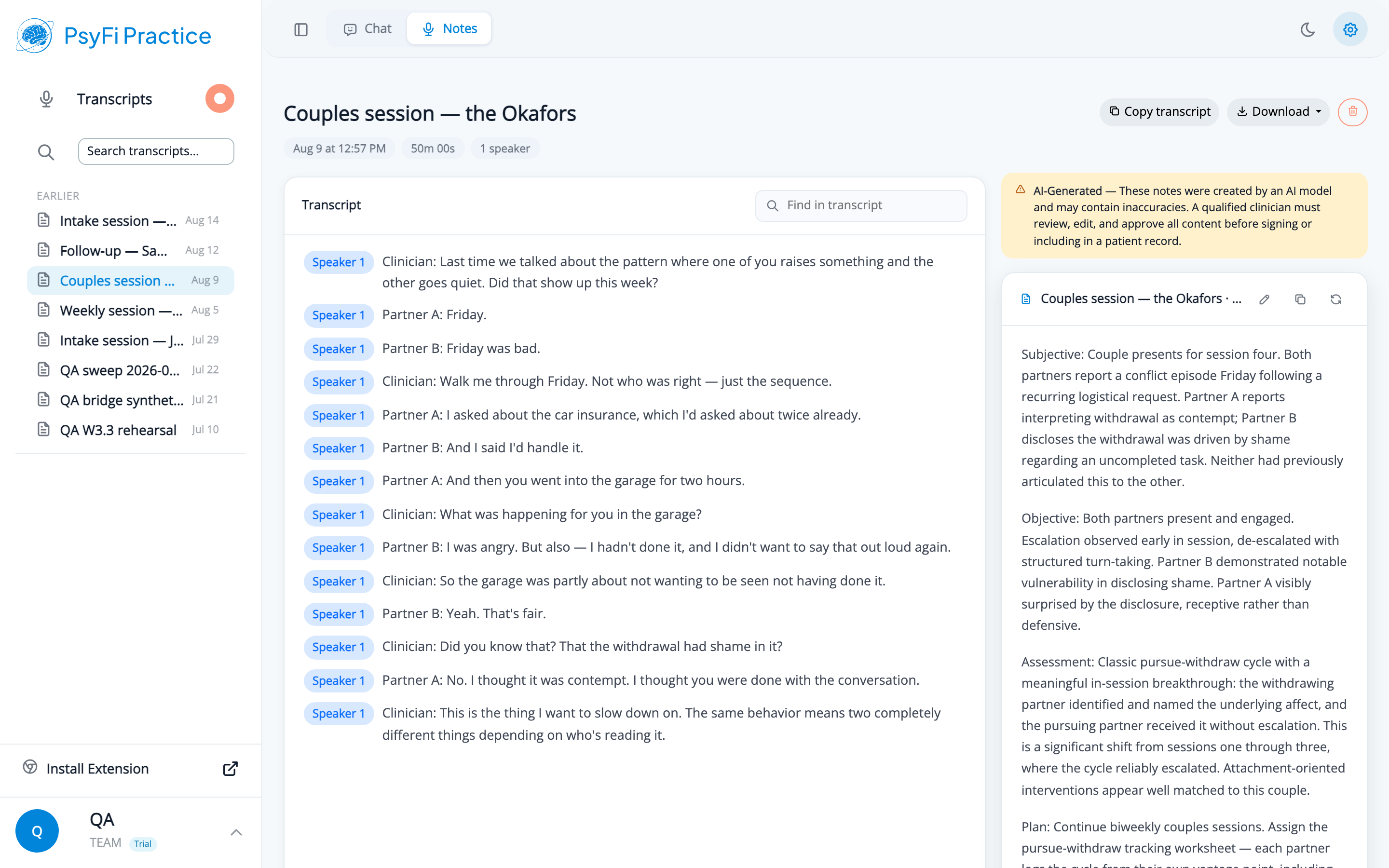Click Install Extension link
This screenshot has width=1389, height=868.
tap(97, 769)
